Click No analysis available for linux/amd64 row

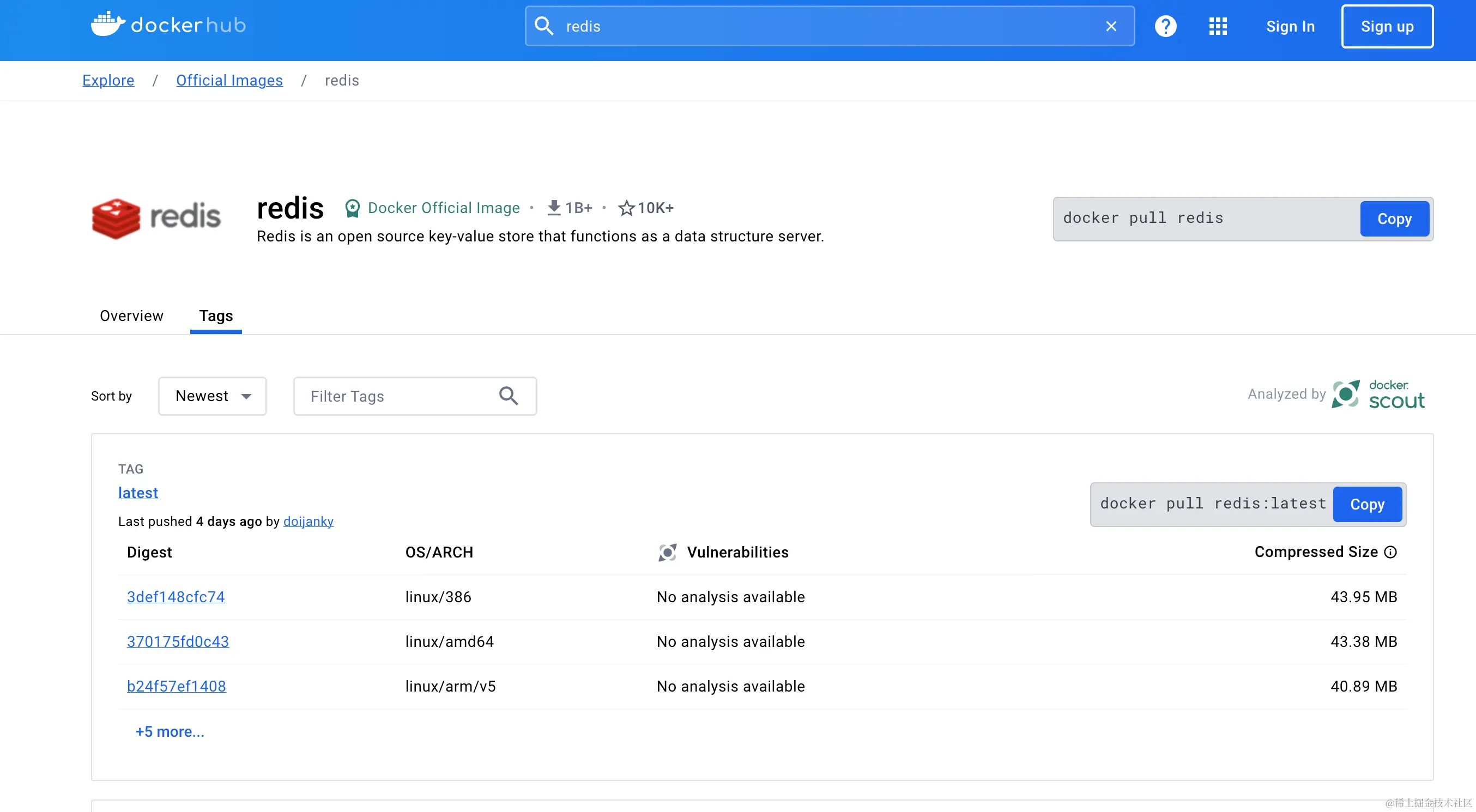[730, 642]
